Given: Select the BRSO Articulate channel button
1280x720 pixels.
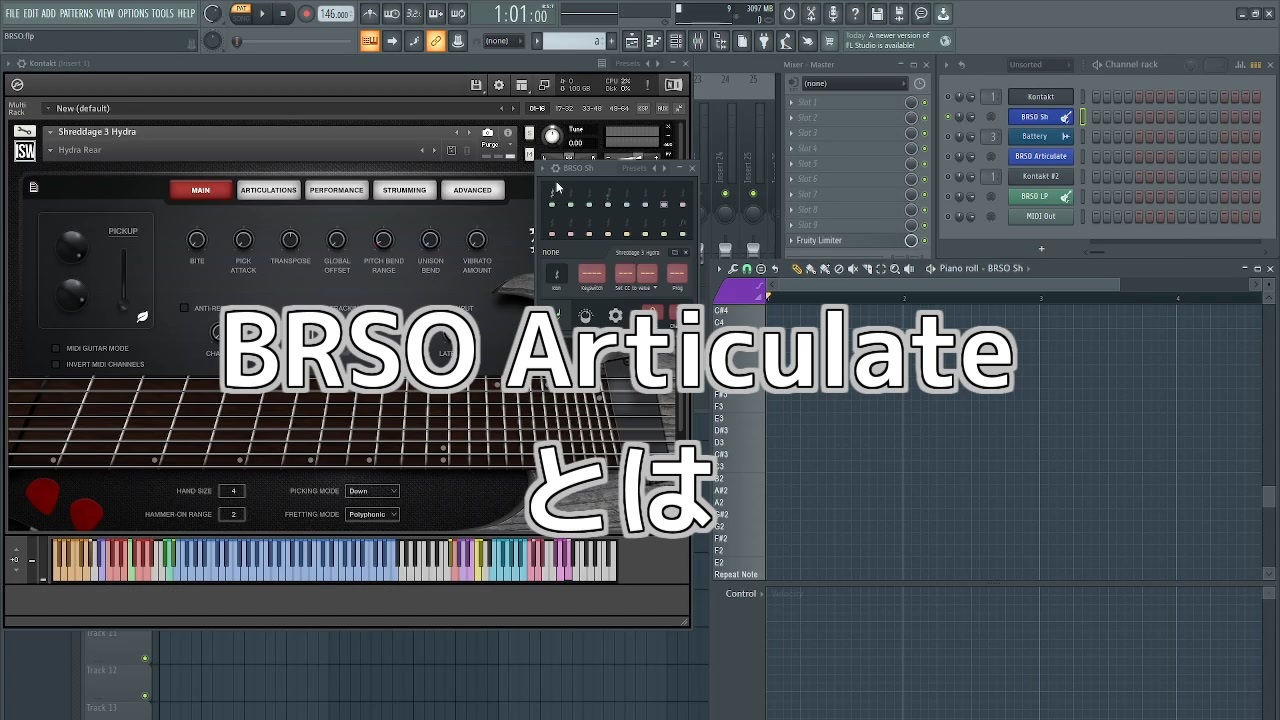Looking at the screenshot, I should pos(1040,156).
